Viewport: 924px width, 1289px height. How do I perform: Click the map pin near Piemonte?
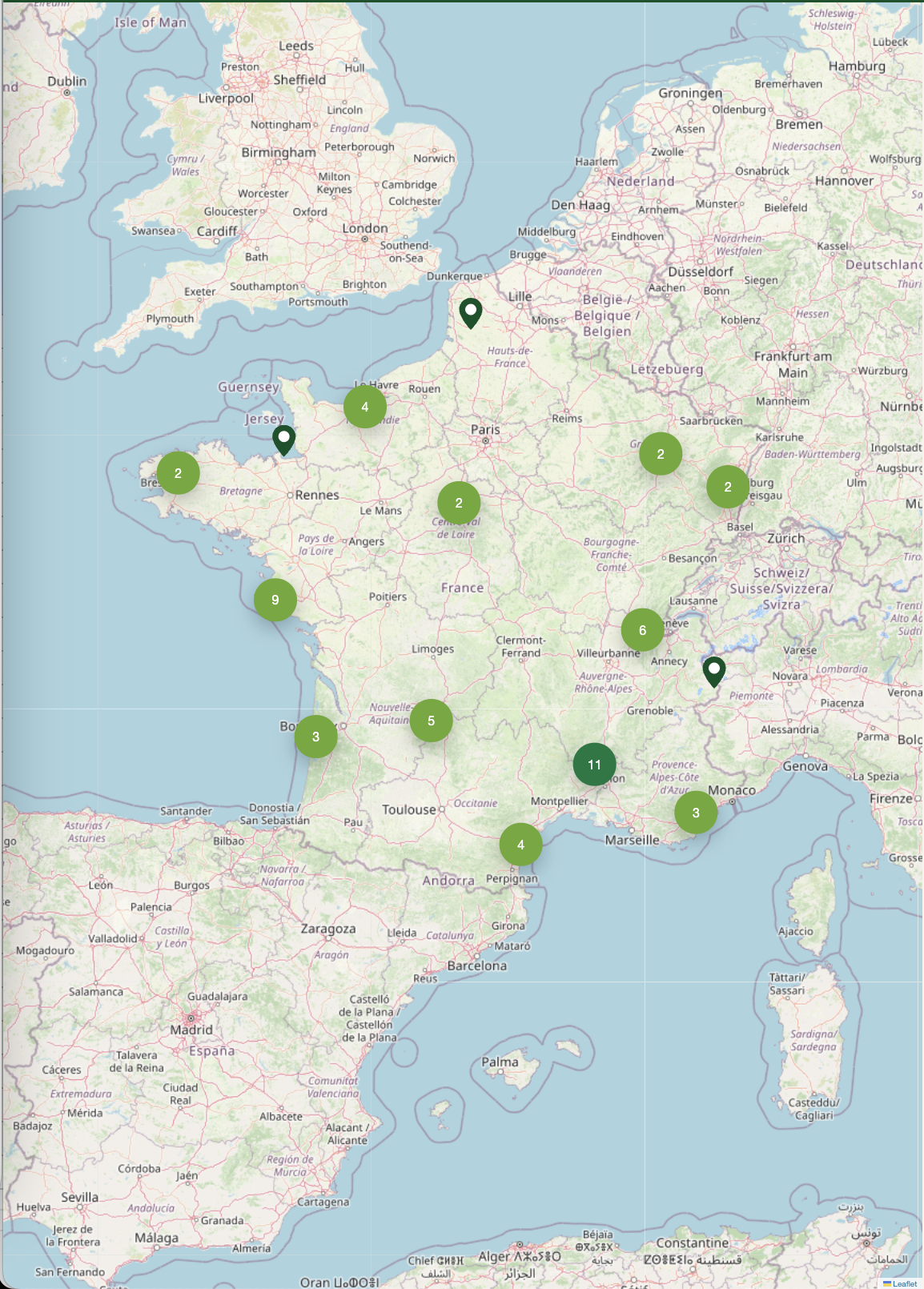coord(713,671)
